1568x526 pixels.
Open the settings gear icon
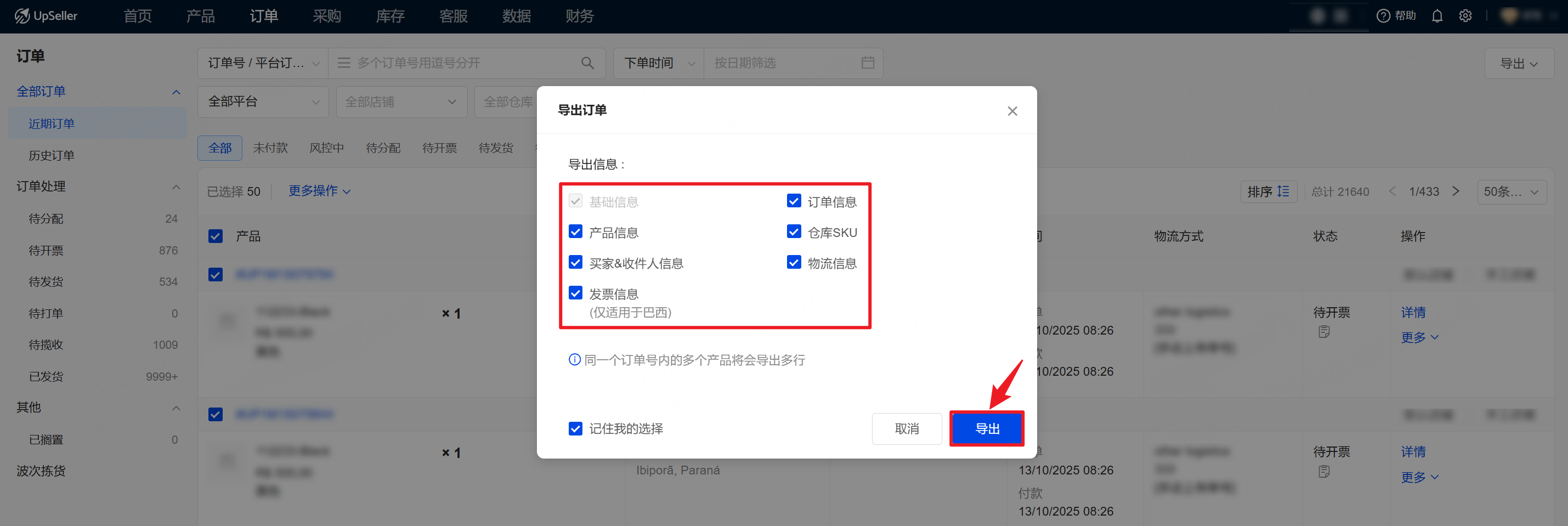click(x=1465, y=16)
